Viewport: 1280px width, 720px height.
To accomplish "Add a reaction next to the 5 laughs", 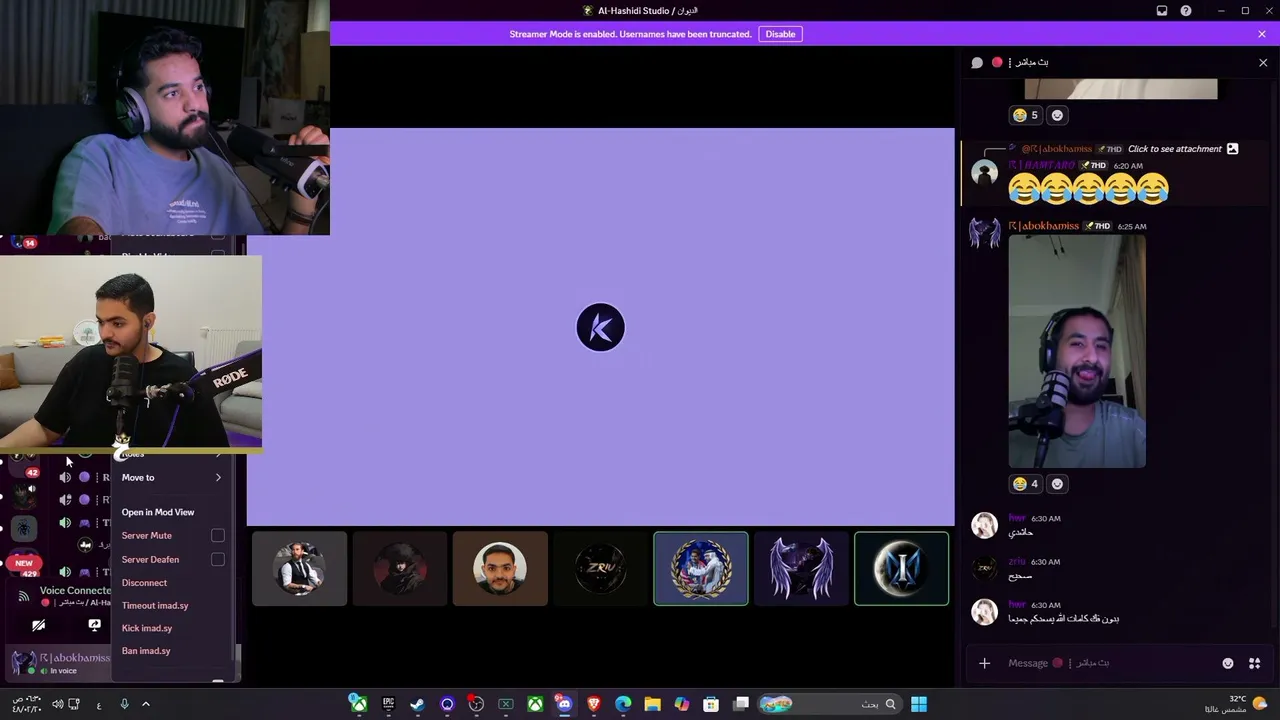I will pyautogui.click(x=1057, y=115).
